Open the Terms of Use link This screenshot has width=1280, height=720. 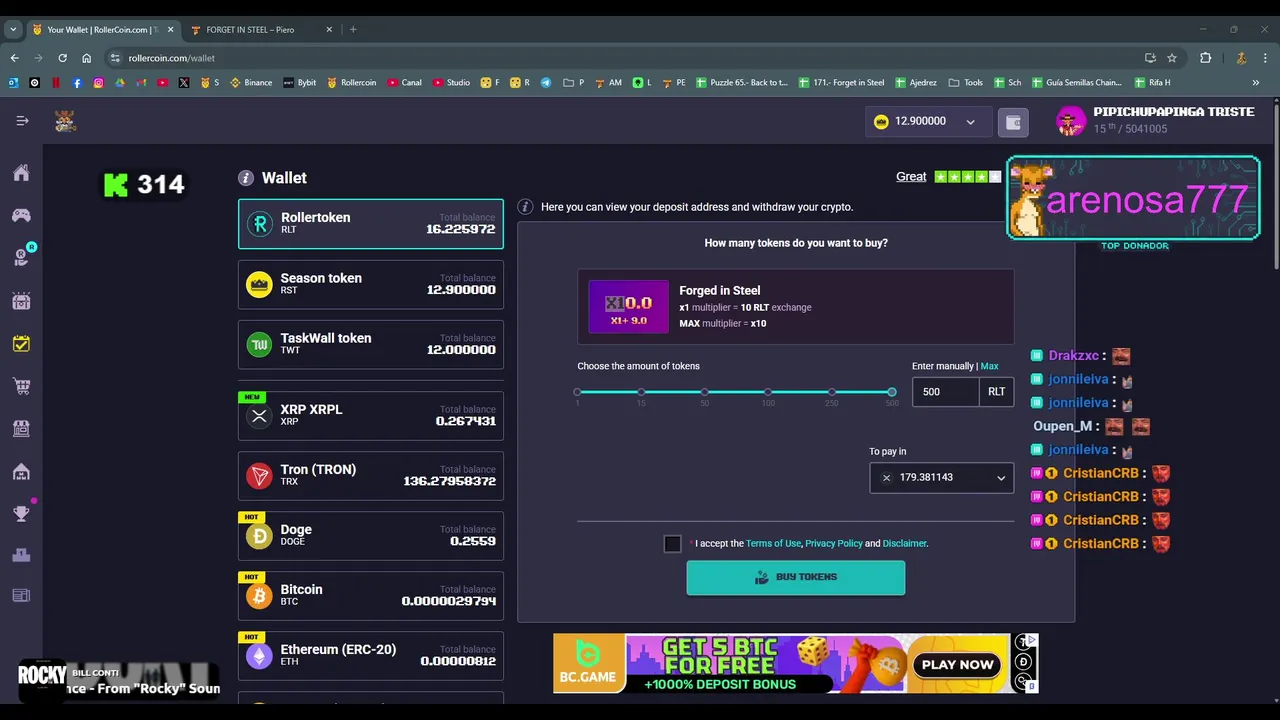[773, 544]
